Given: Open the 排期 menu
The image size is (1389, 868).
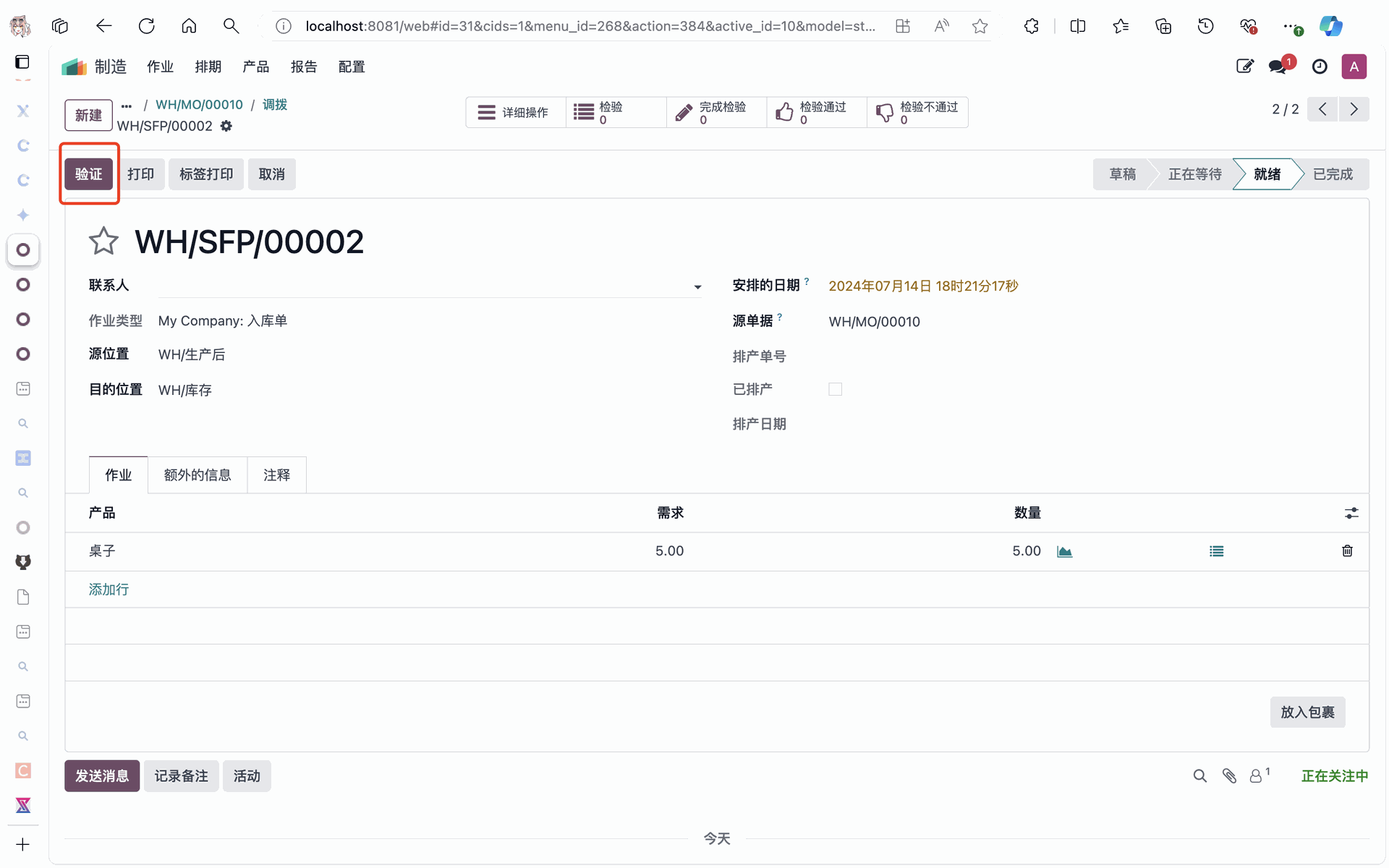Looking at the screenshot, I should 208,67.
